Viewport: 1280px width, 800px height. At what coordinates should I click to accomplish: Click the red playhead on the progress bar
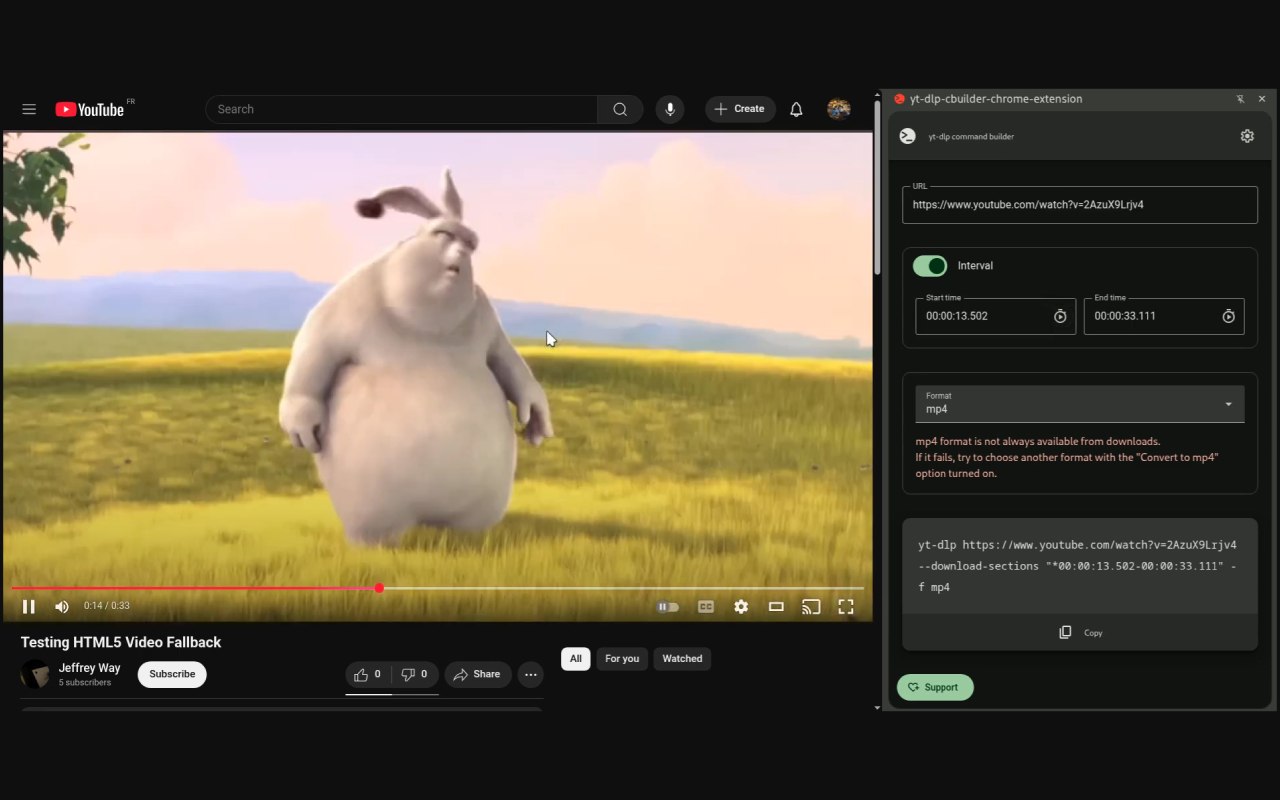click(379, 588)
